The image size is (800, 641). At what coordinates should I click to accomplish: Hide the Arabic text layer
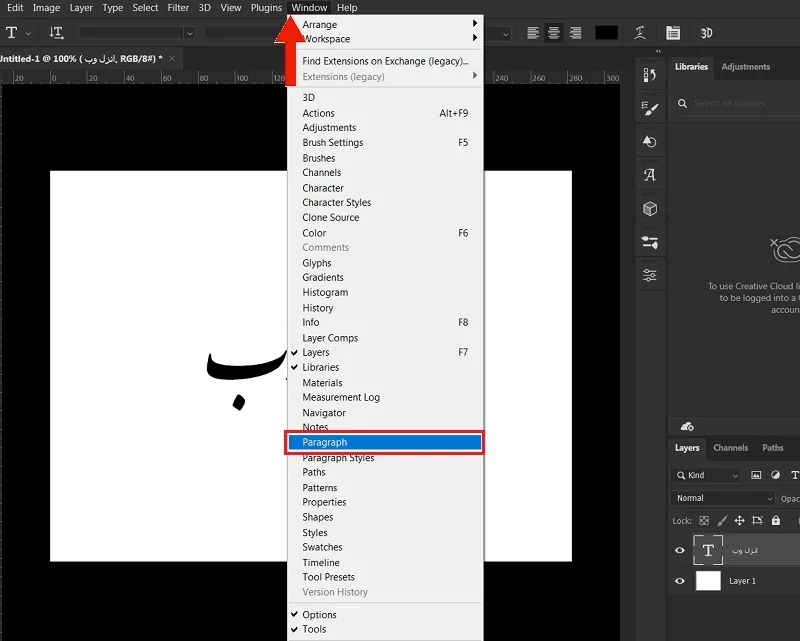(680, 550)
